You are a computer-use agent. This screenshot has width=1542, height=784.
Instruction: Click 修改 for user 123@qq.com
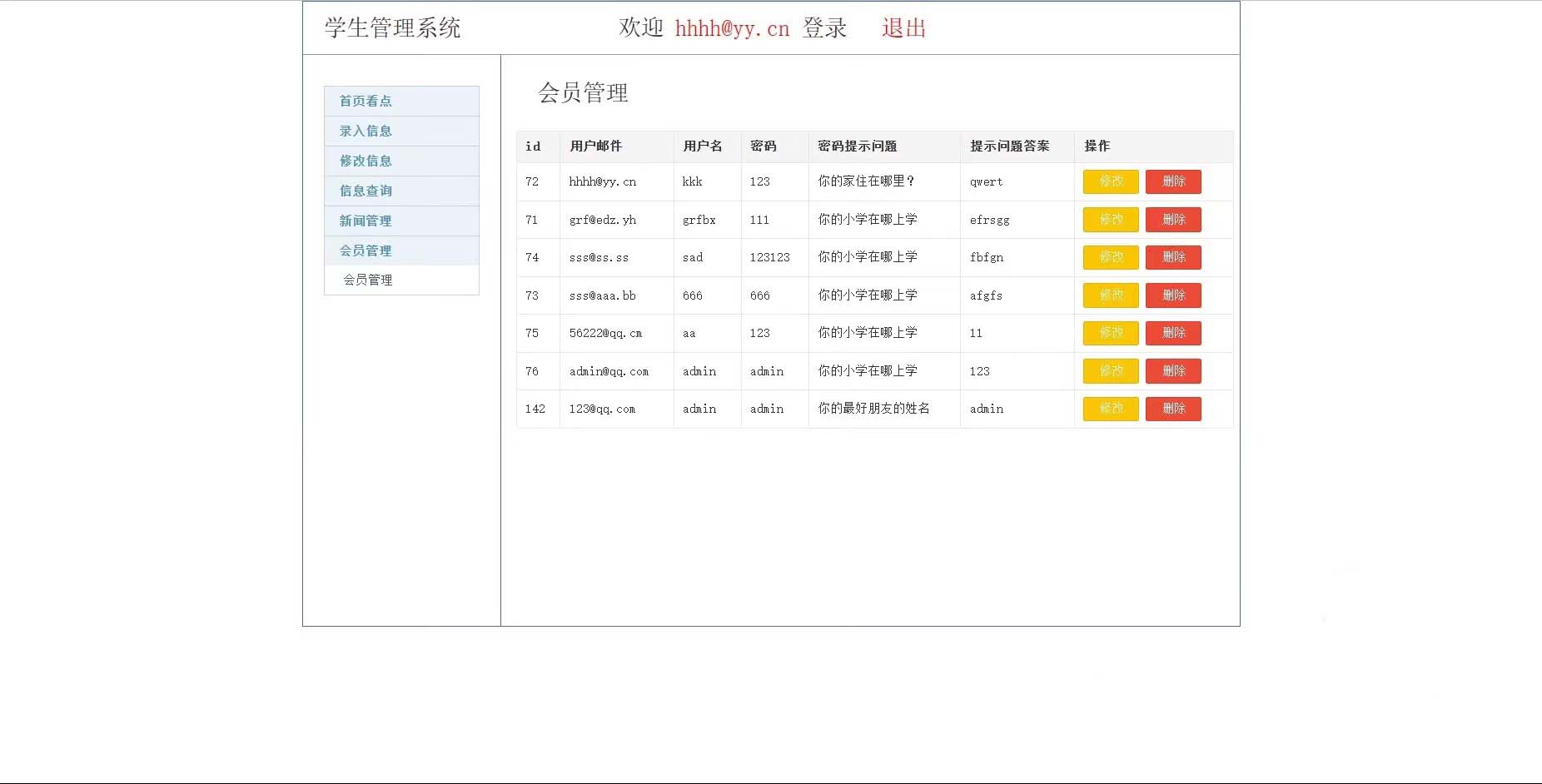(1110, 409)
